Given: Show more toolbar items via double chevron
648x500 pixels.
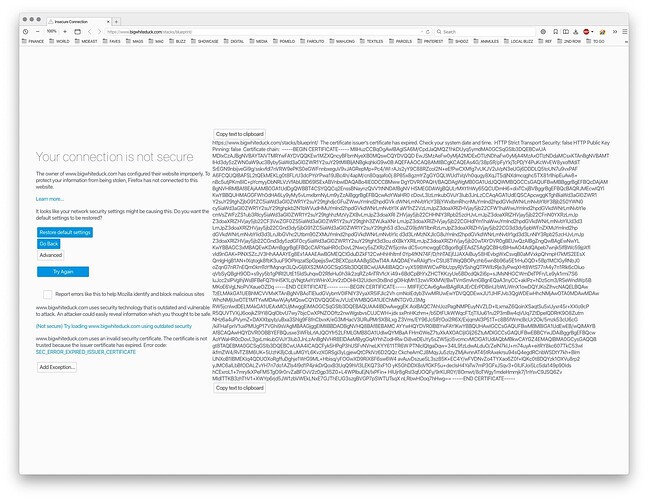Looking at the screenshot, I should click(x=615, y=31).
